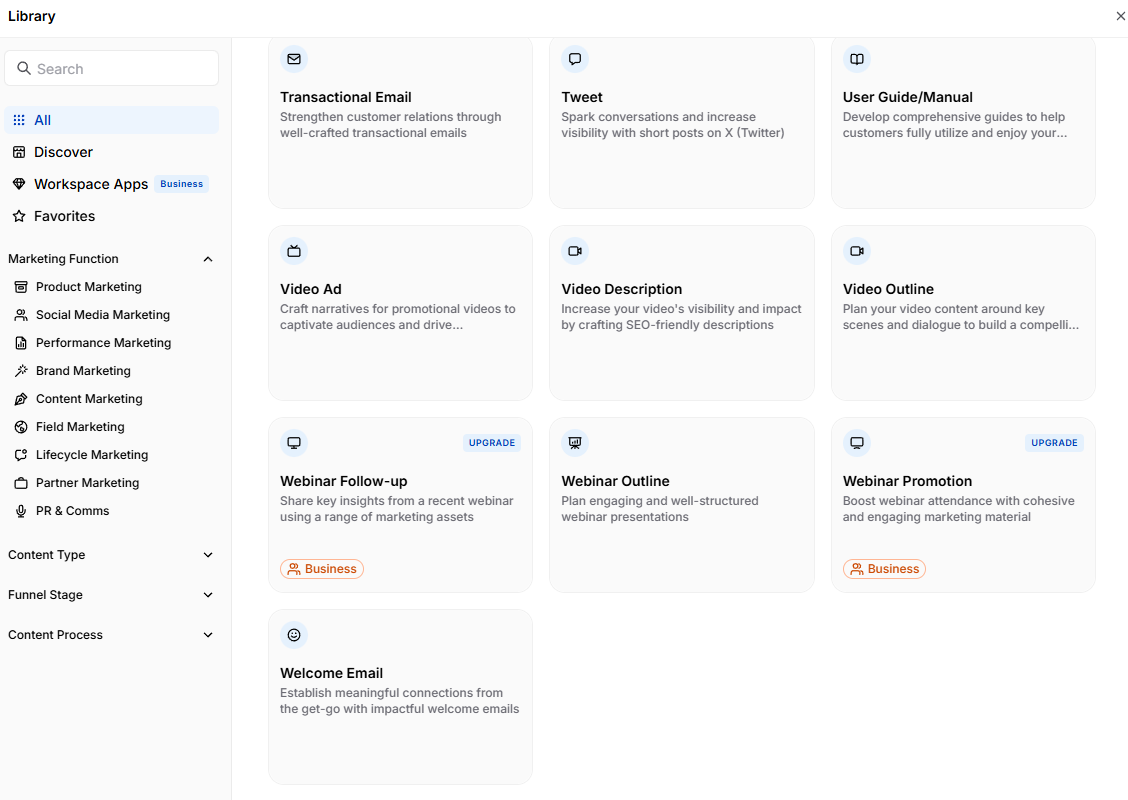This screenshot has height=800, width=1128.
Task: Filter by Field Marketing
Action: point(80,427)
